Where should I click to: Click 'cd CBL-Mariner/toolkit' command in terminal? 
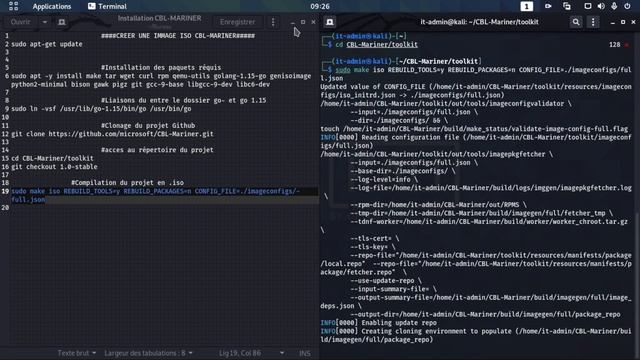pyautogui.click(x=376, y=45)
